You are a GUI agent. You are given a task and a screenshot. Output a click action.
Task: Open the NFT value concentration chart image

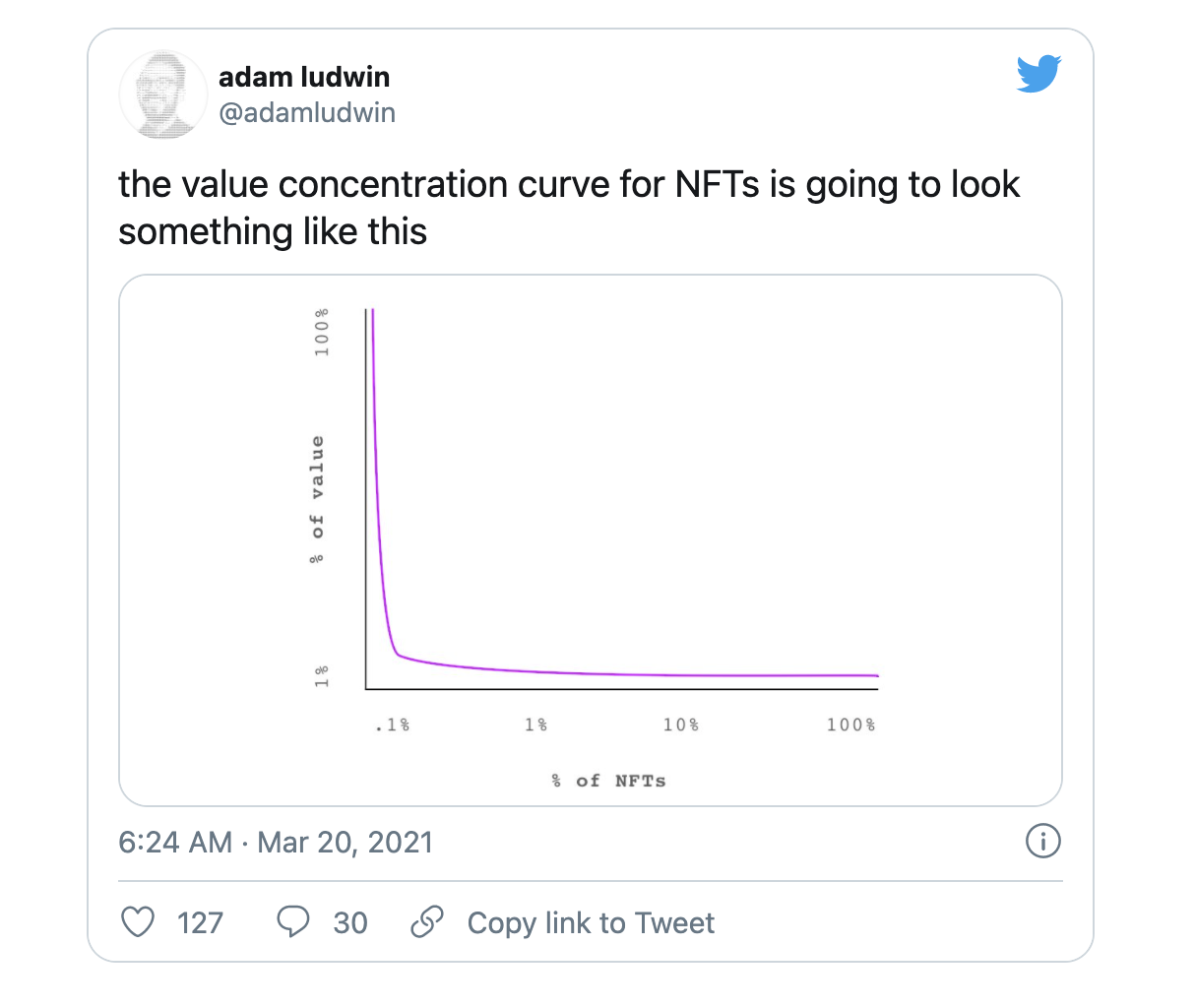[x=591, y=539]
